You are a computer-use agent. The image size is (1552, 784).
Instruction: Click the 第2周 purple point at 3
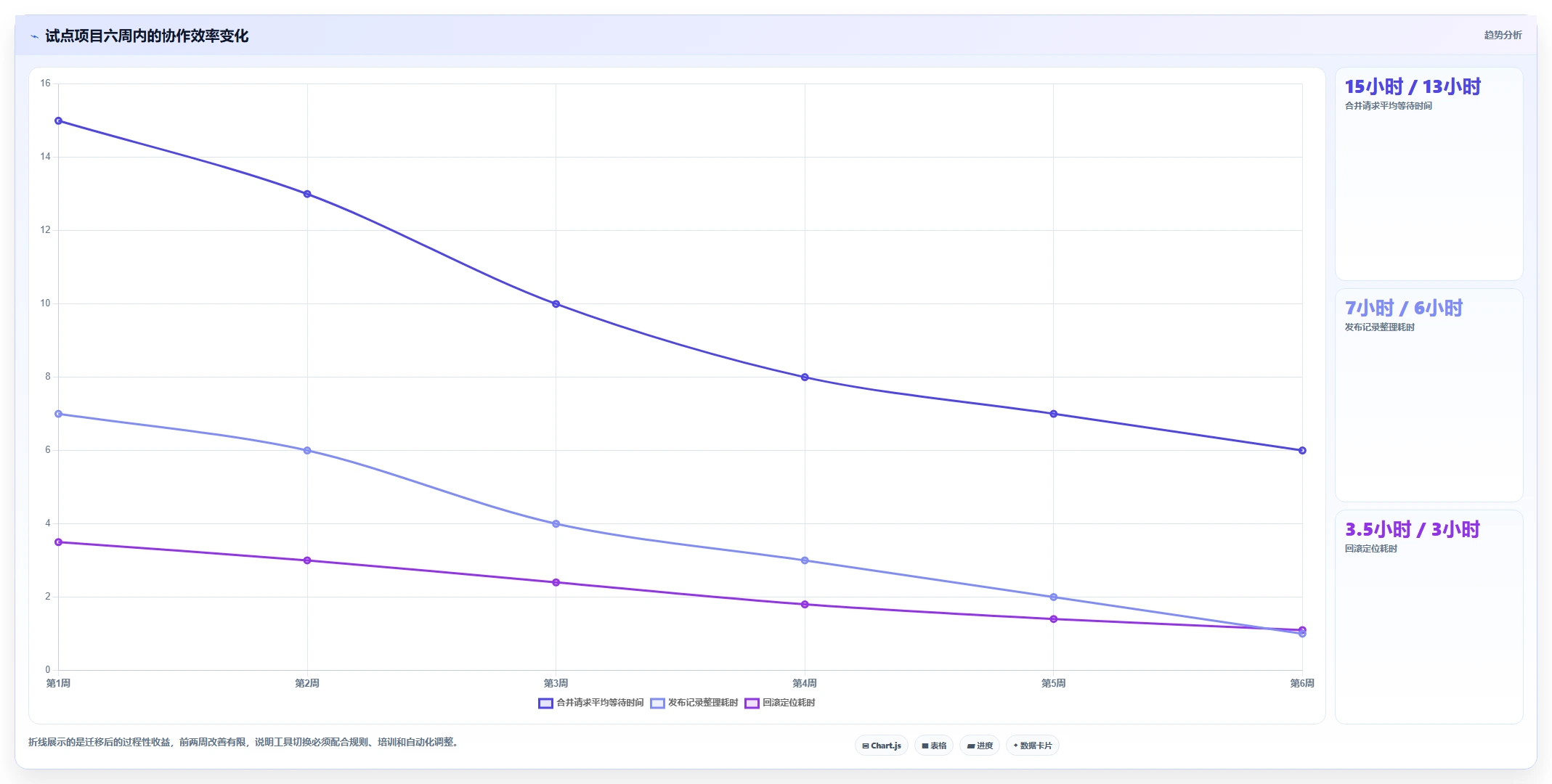click(307, 560)
